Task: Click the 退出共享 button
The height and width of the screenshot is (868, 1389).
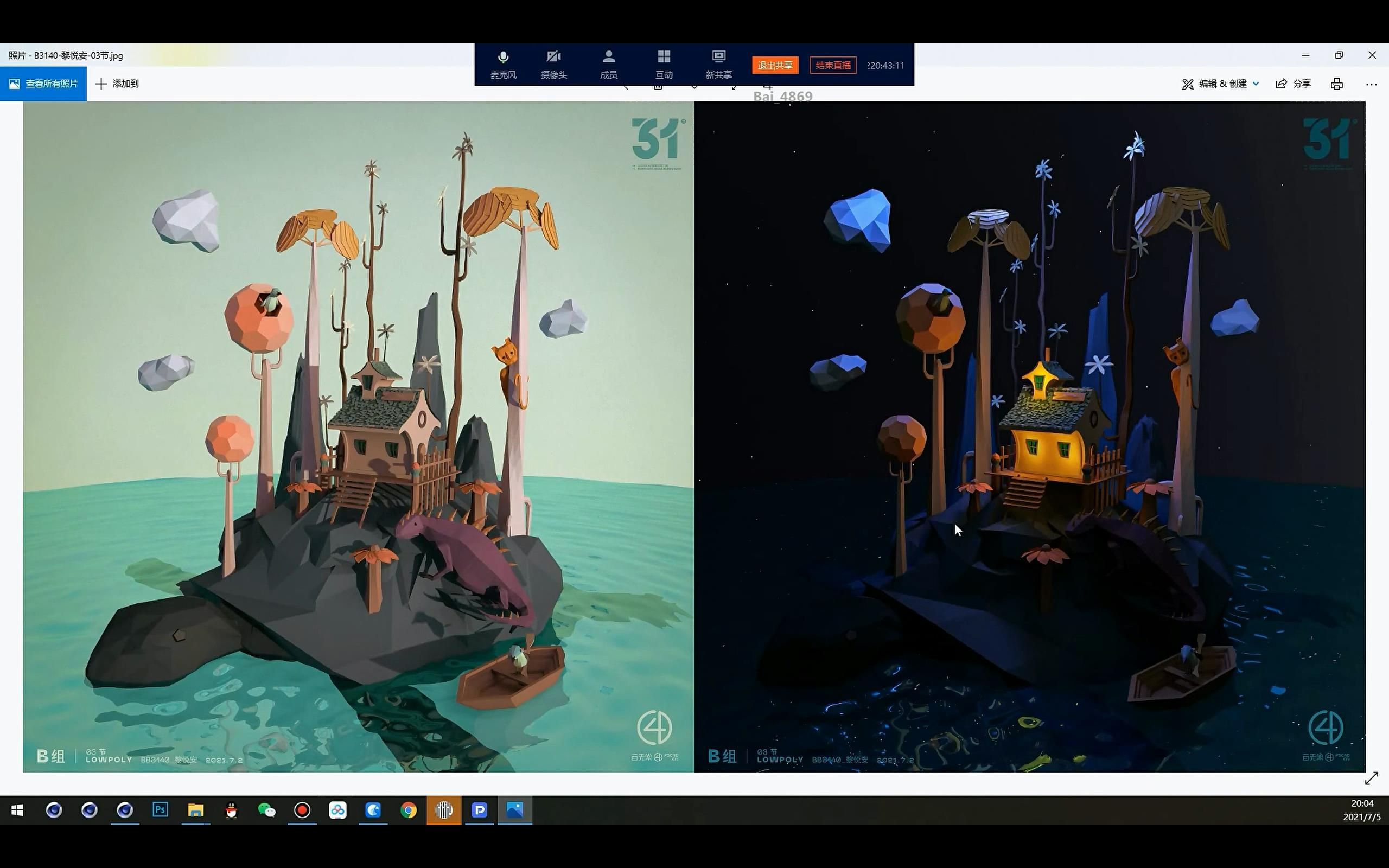Action: point(775,66)
